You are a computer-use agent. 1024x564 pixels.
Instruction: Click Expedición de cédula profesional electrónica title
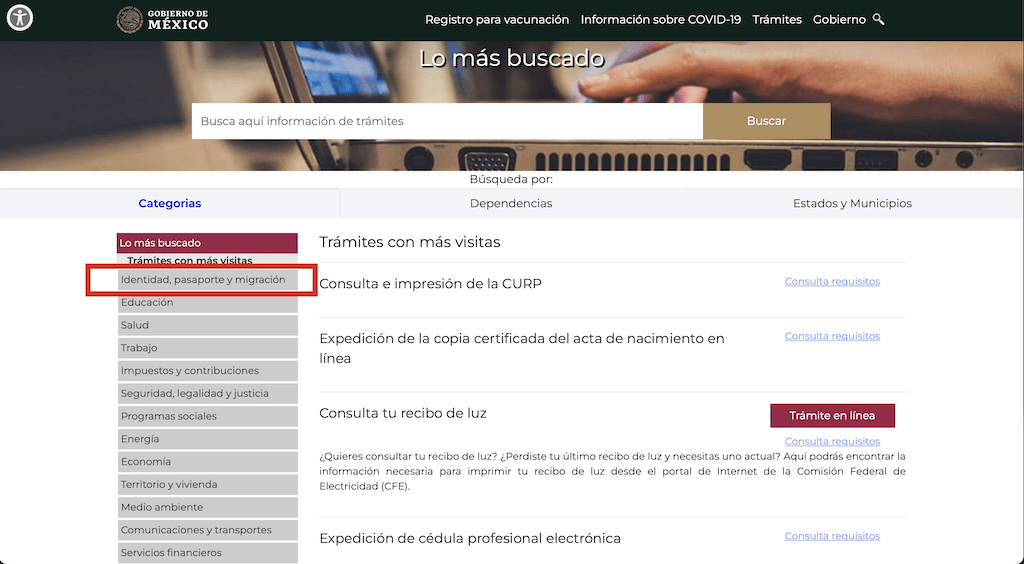coord(470,539)
